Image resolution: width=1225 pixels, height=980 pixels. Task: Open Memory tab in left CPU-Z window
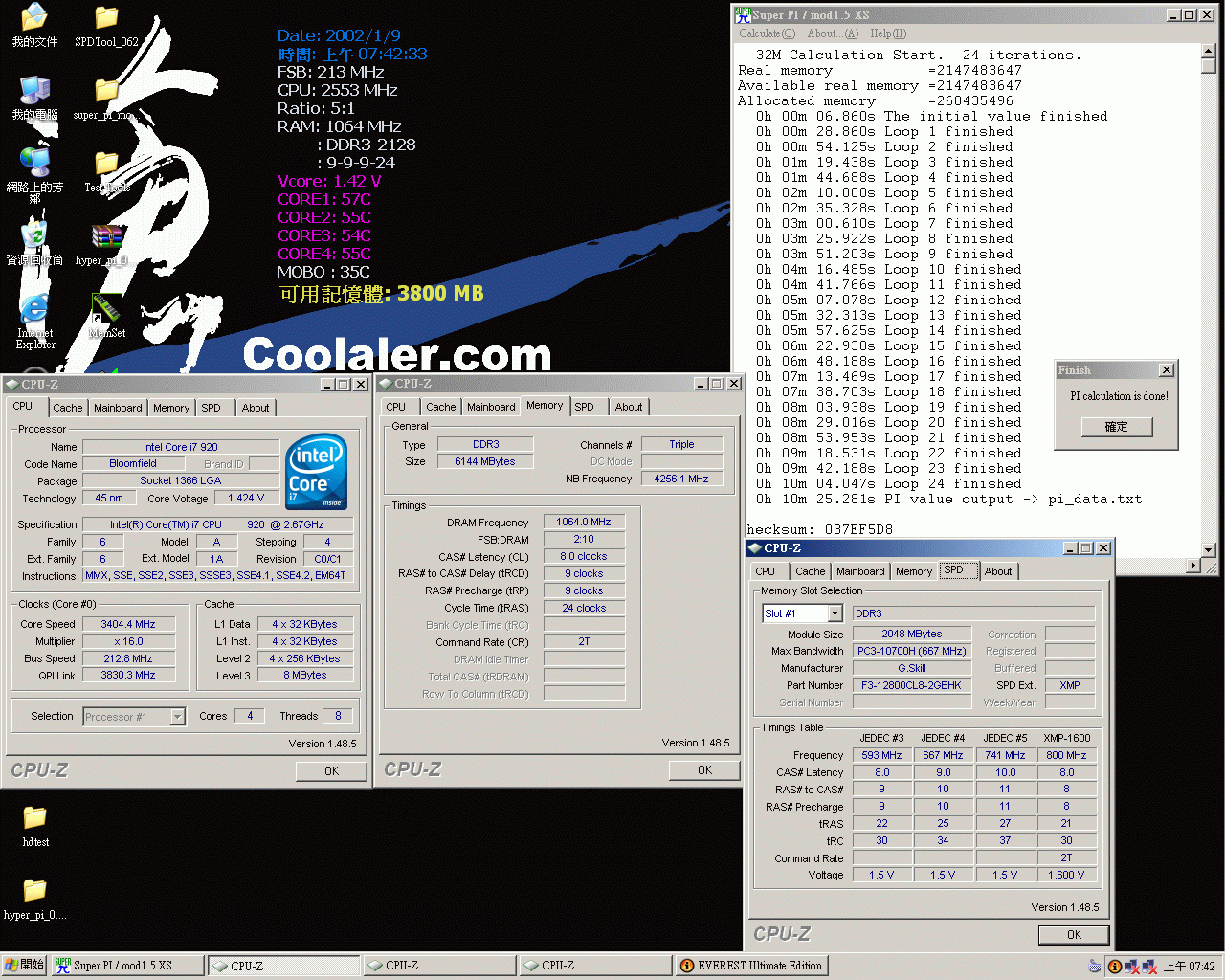coord(171,408)
